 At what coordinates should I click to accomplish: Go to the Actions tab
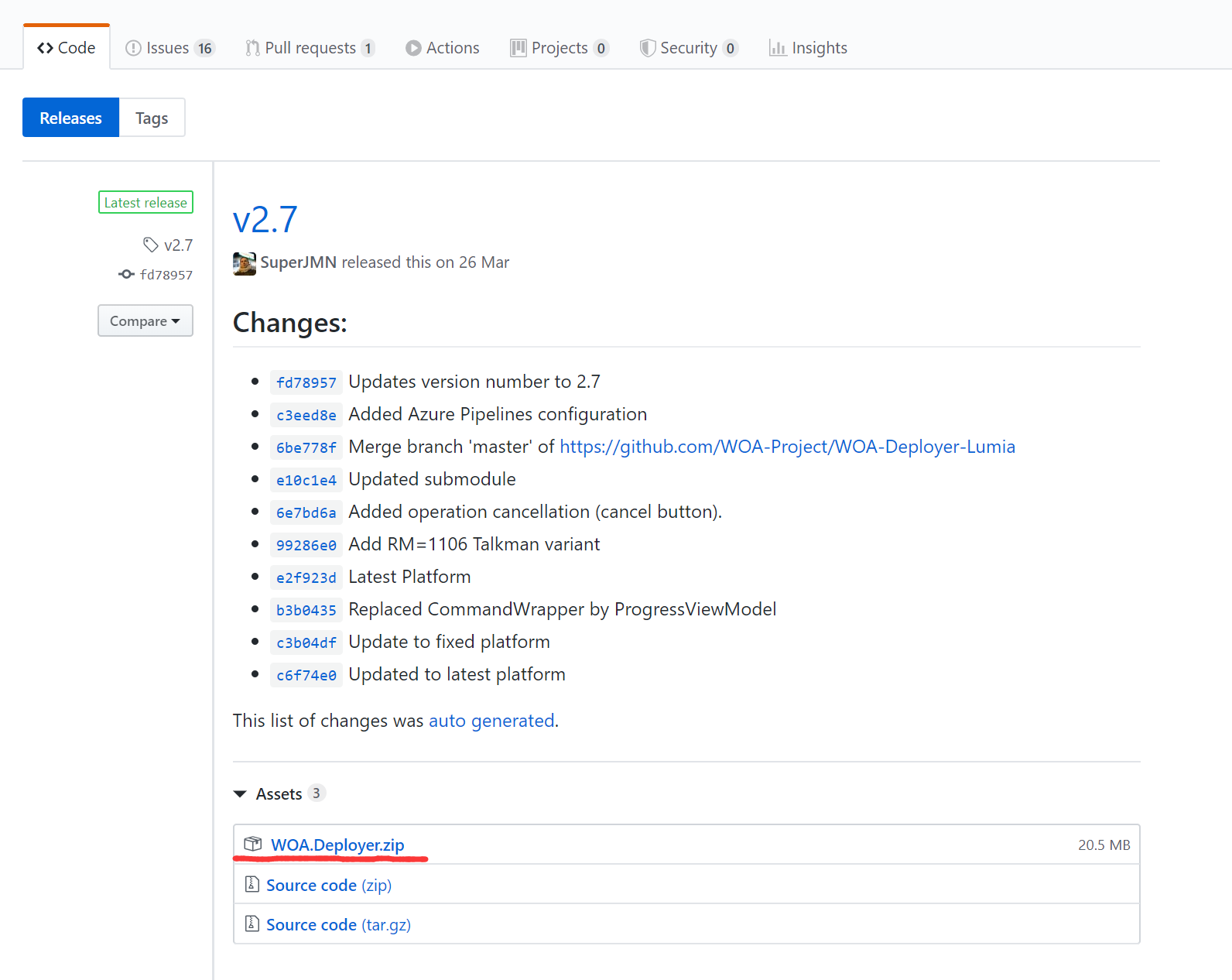tap(443, 48)
